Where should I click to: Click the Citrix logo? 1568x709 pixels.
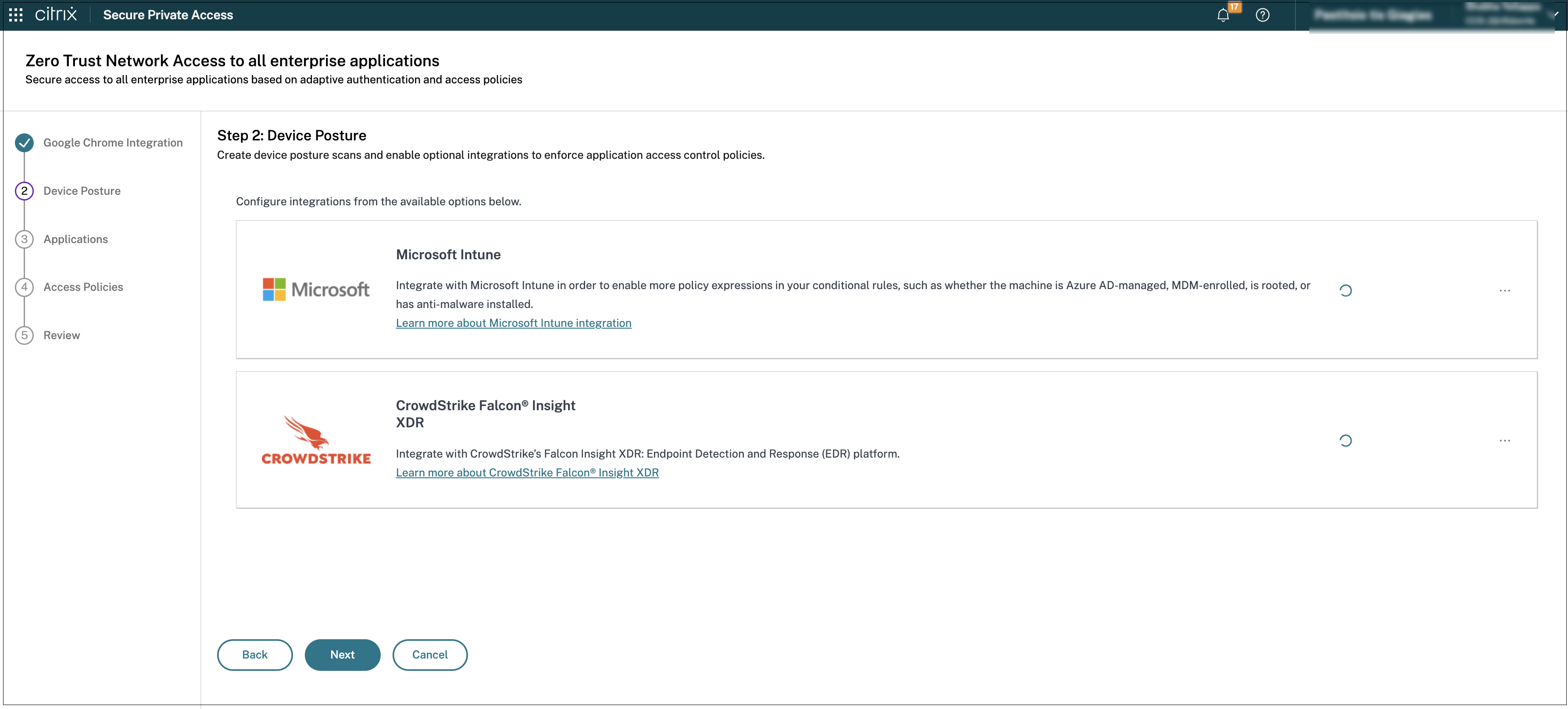[x=56, y=14]
